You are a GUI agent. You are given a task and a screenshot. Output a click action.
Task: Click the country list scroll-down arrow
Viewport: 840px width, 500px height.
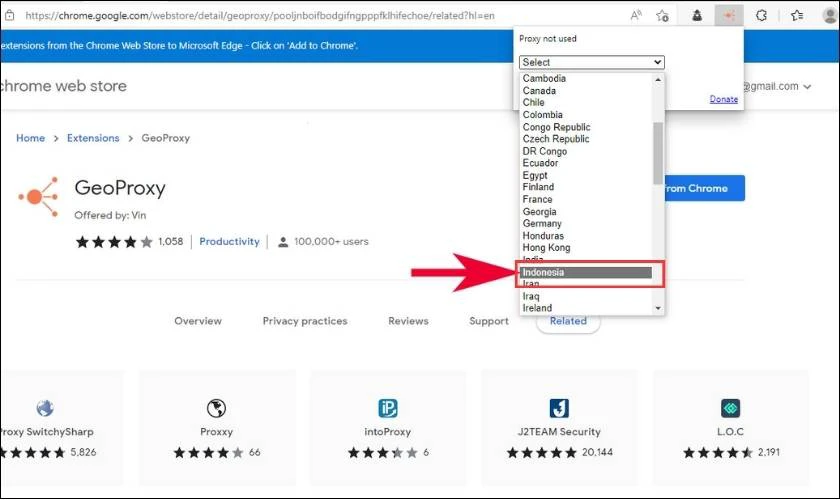[658, 308]
